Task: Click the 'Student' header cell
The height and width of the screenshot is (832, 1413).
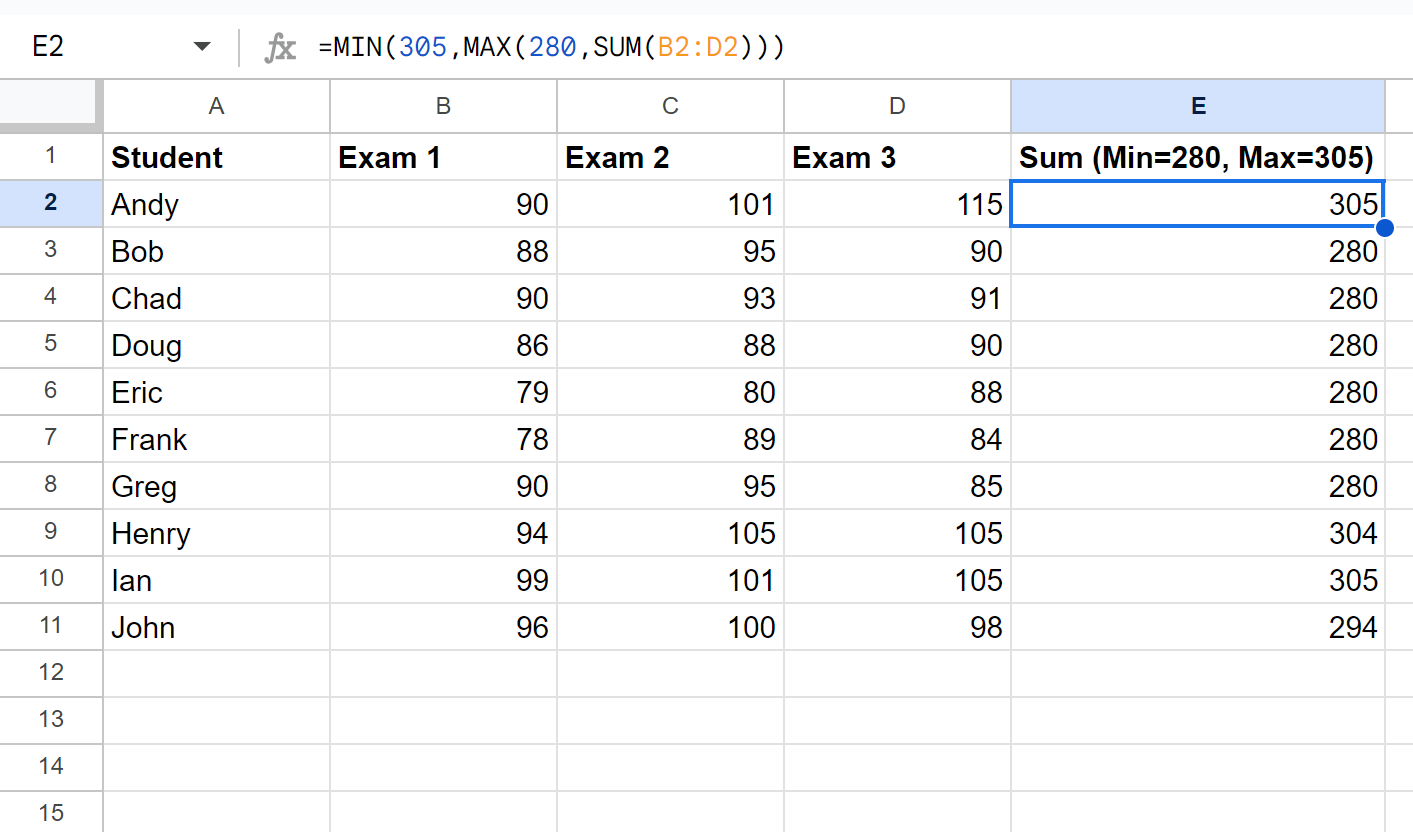Action: coord(216,157)
